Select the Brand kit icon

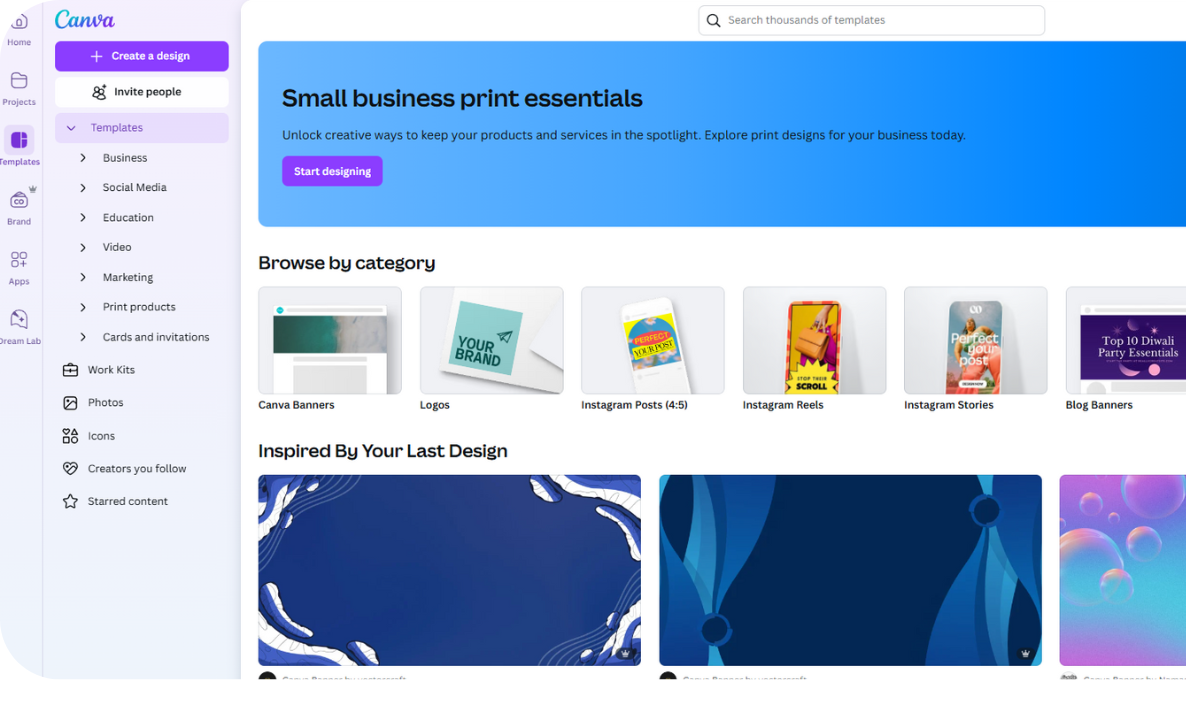19,200
